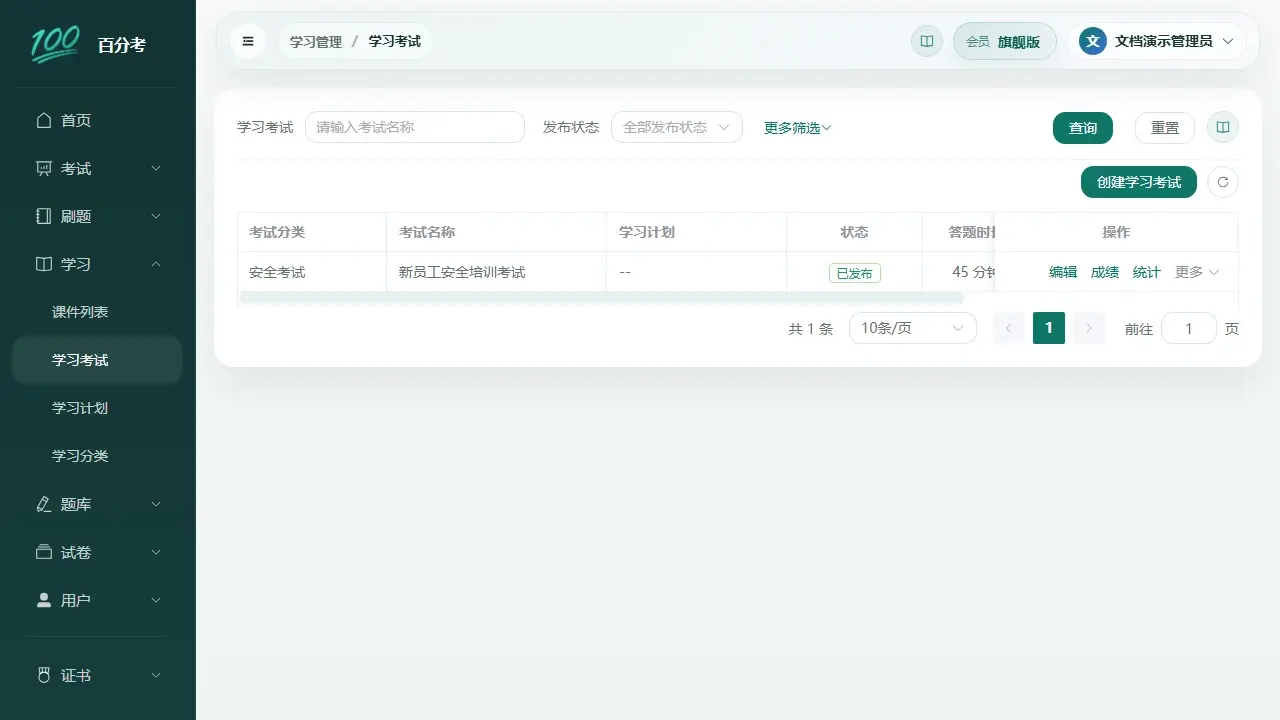
Task: Click the 状态 column header
Action: [x=854, y=232]
